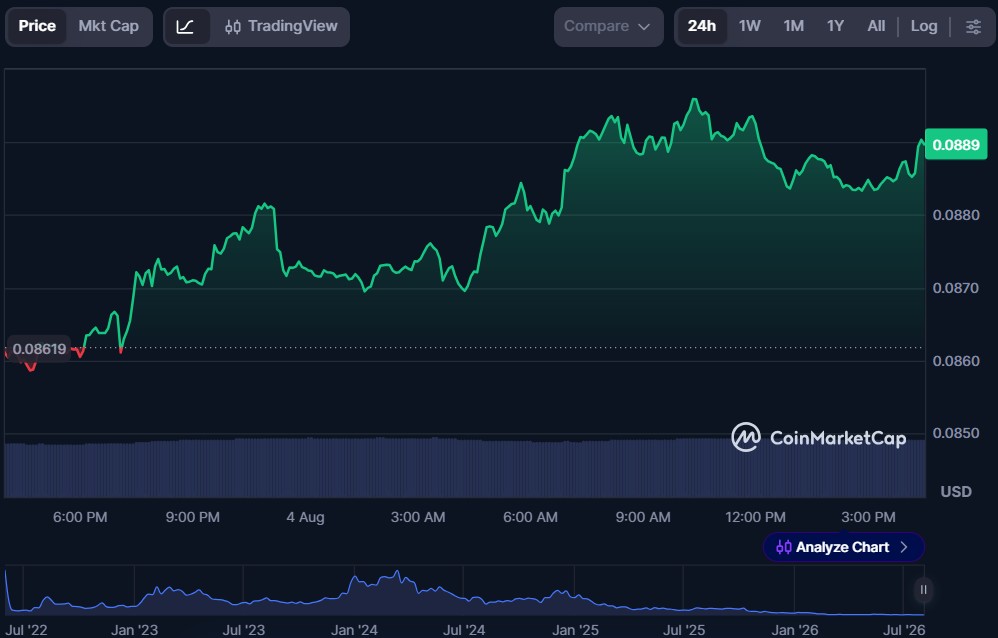Click the current price tag 0.0889

(x=955, y=145)
